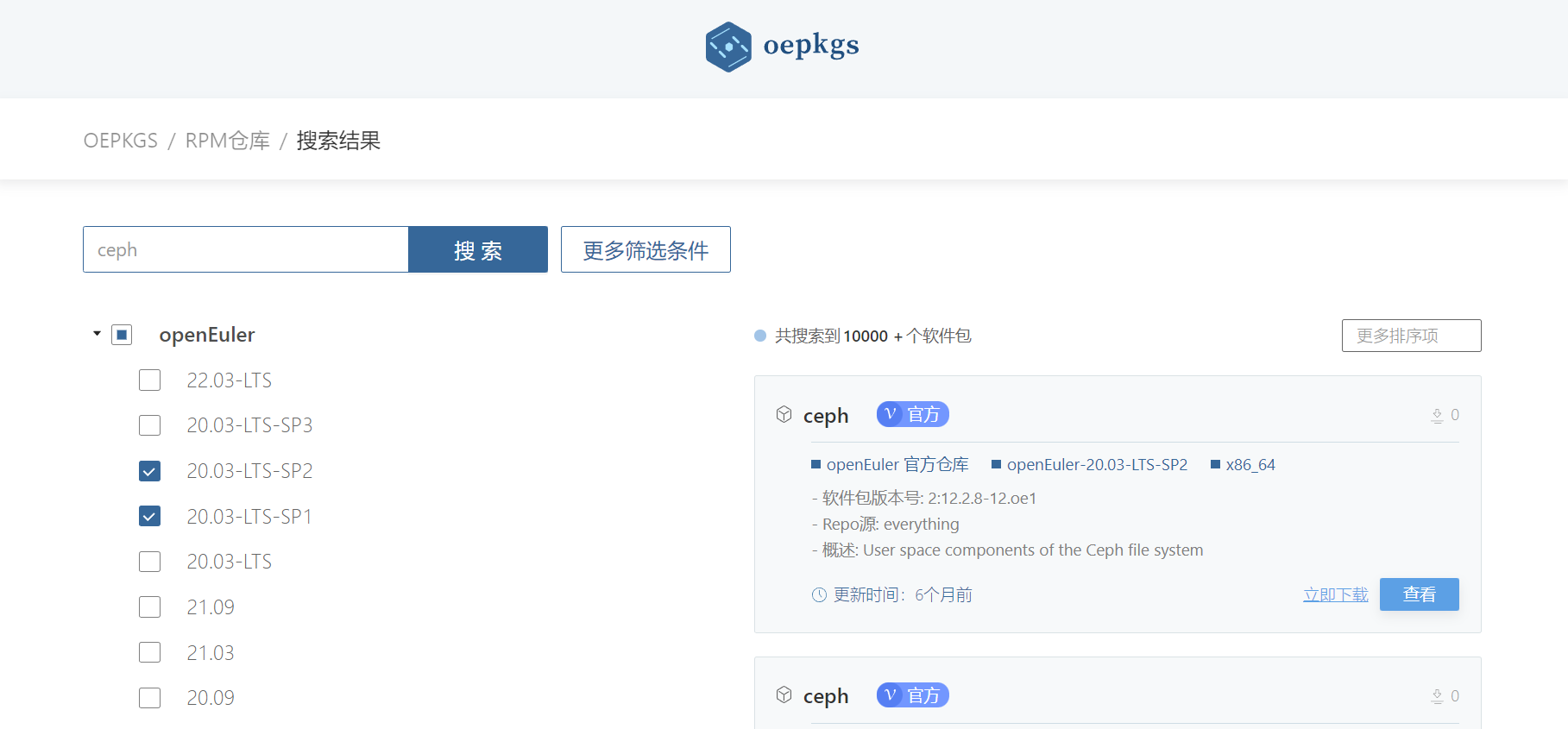Screen dimensions: 1568x729
Task: Click the download count icon on first result
Action: [x=1437, y=416]
